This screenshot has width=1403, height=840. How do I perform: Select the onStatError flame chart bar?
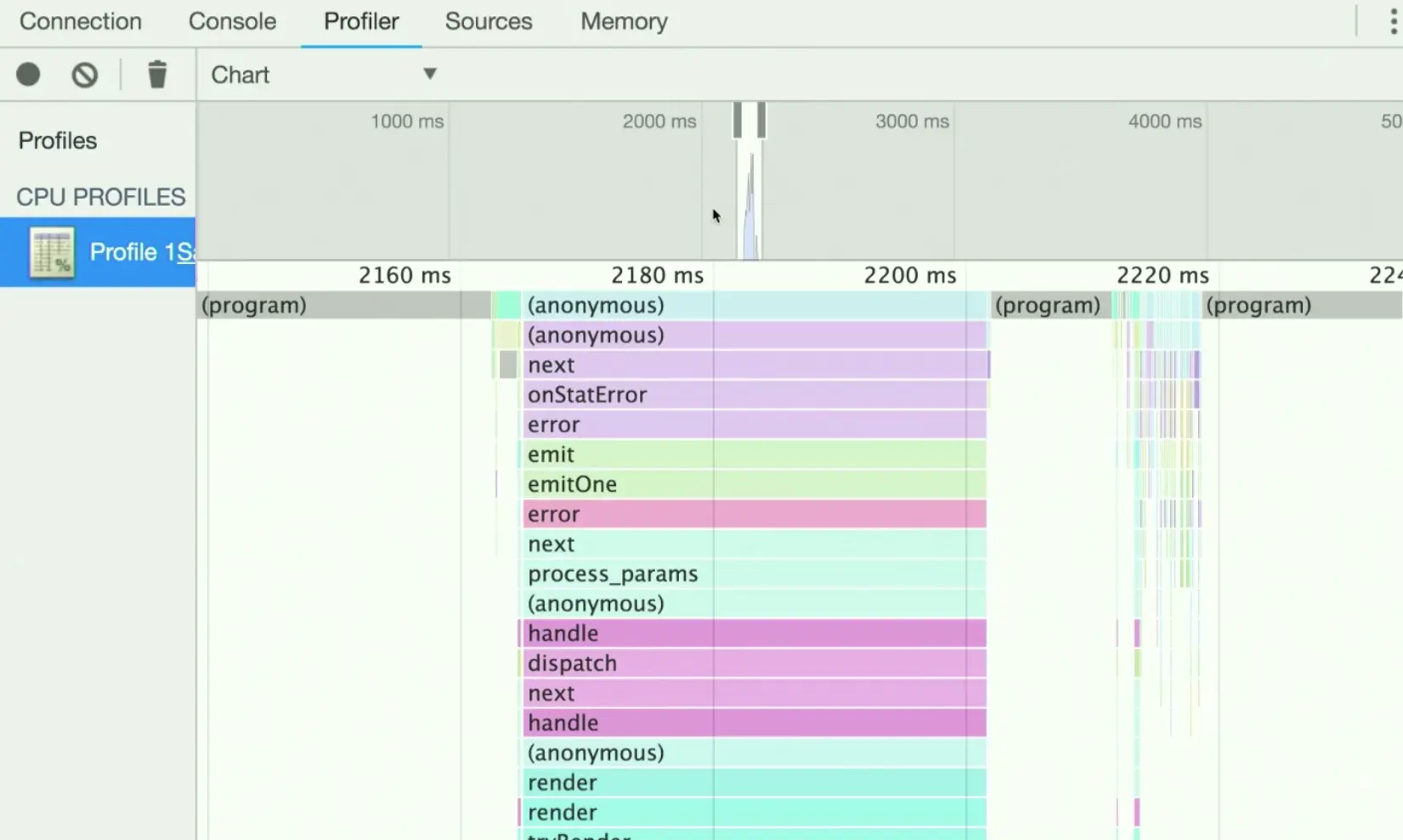point(755,395)
